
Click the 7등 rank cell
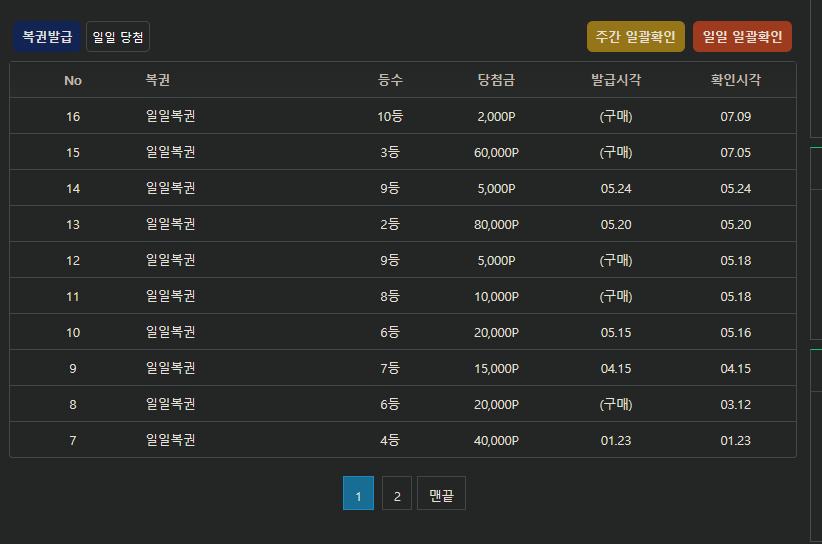(x=390, y=368)
